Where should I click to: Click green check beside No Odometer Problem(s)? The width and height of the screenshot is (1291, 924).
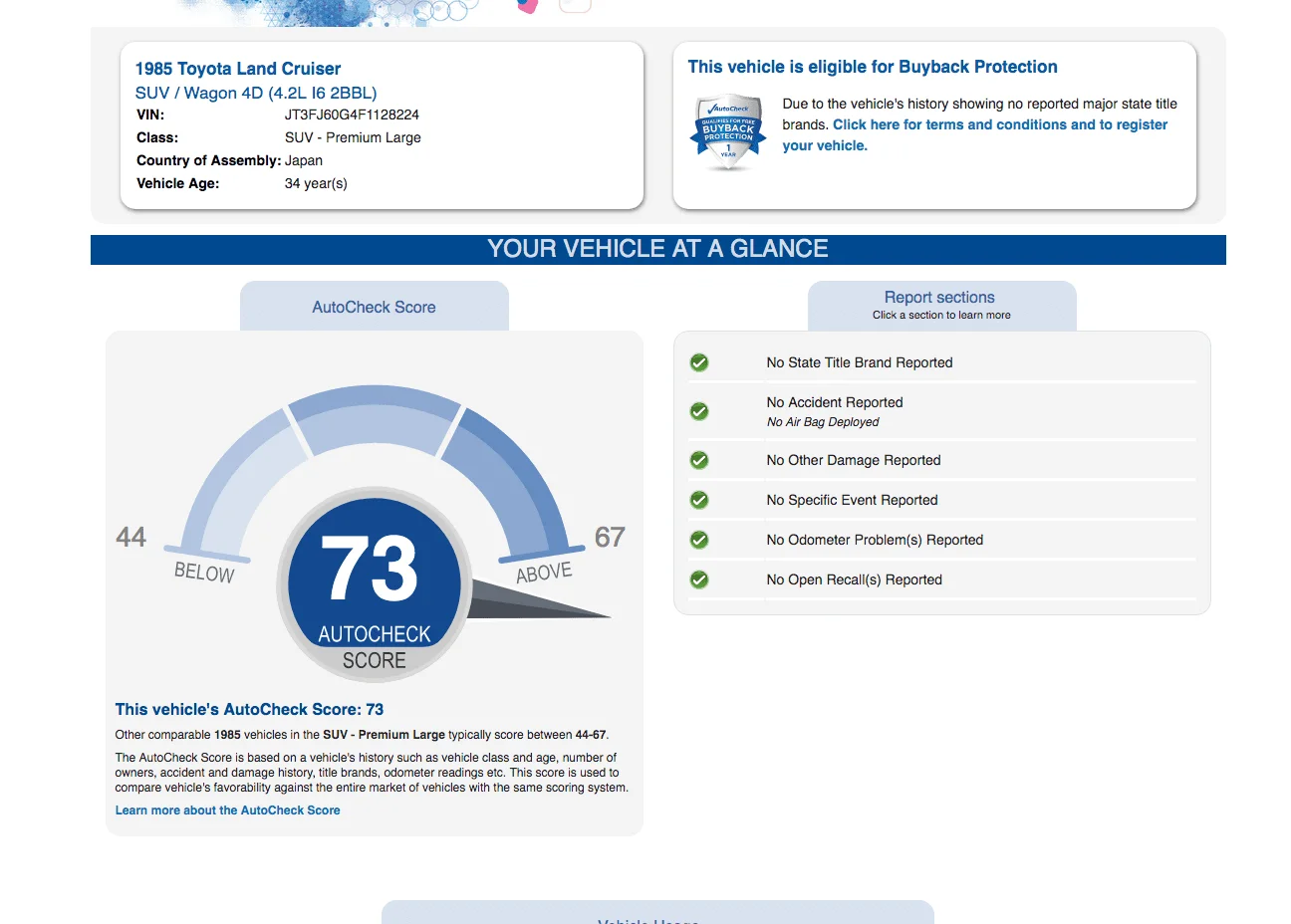pyautogui.click(x=699, y=540)
